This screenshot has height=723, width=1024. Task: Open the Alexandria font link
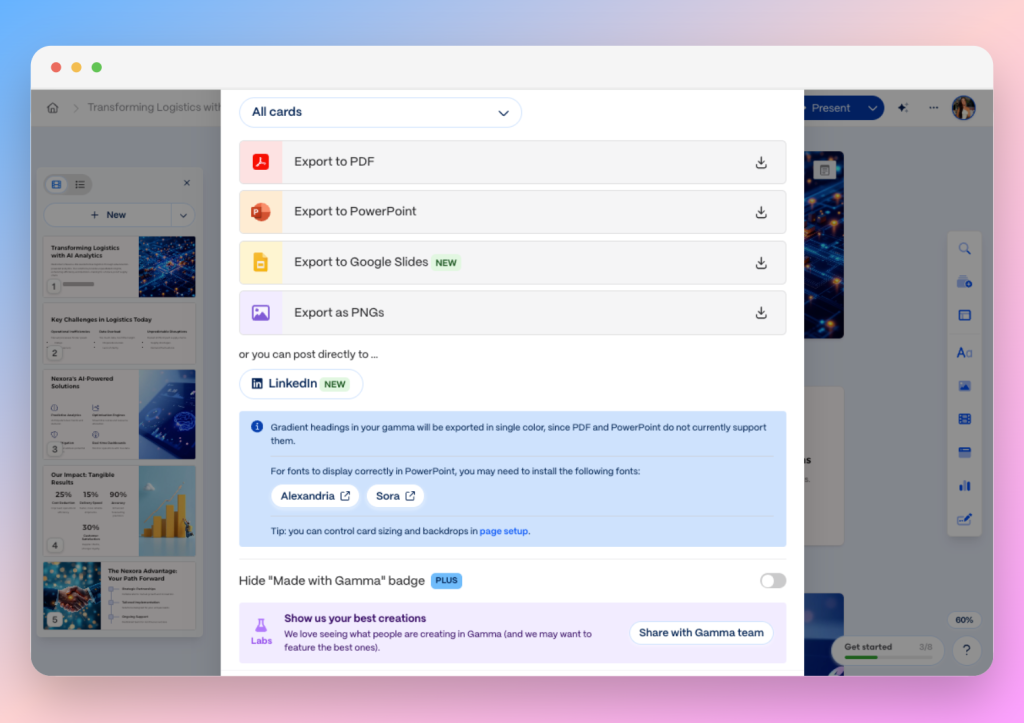pos(315,496)
